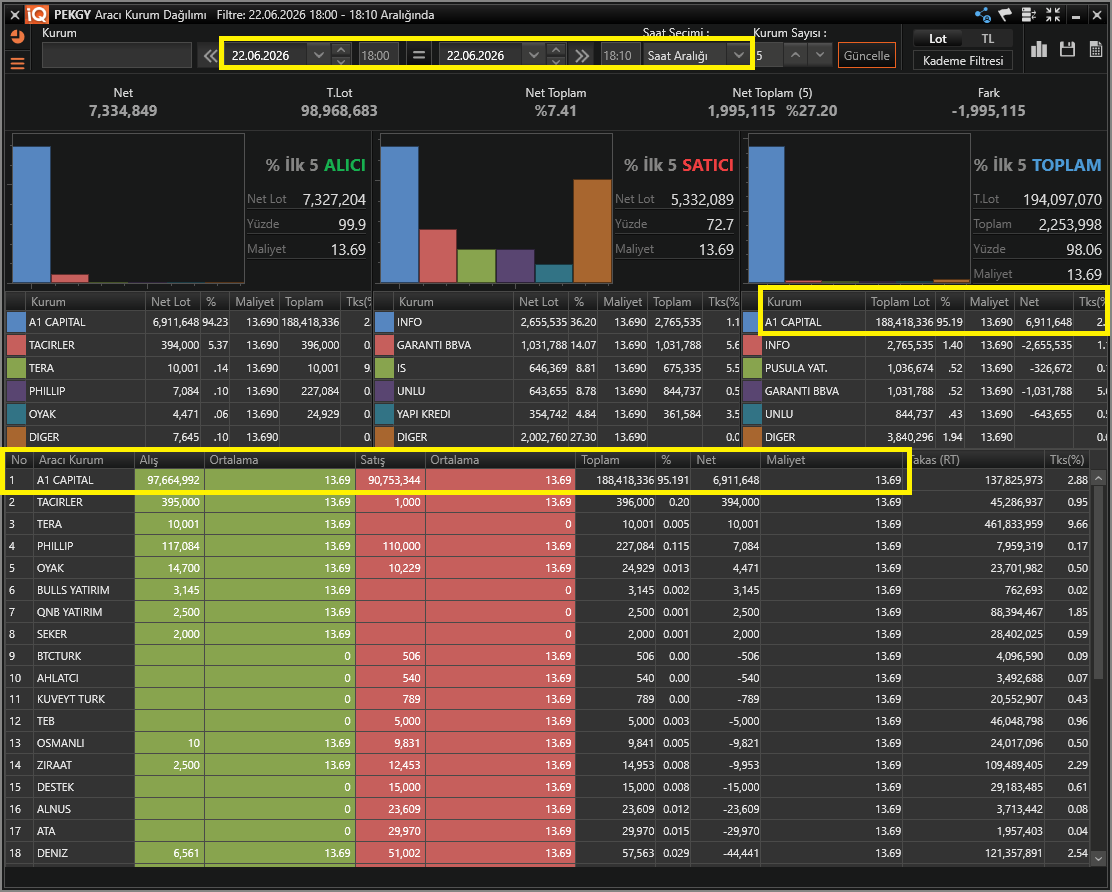The width and height of the screenshot is (1112, 892).
Task: Click orange swatch beside DIGER in buyers table
Action: (16, 437)
